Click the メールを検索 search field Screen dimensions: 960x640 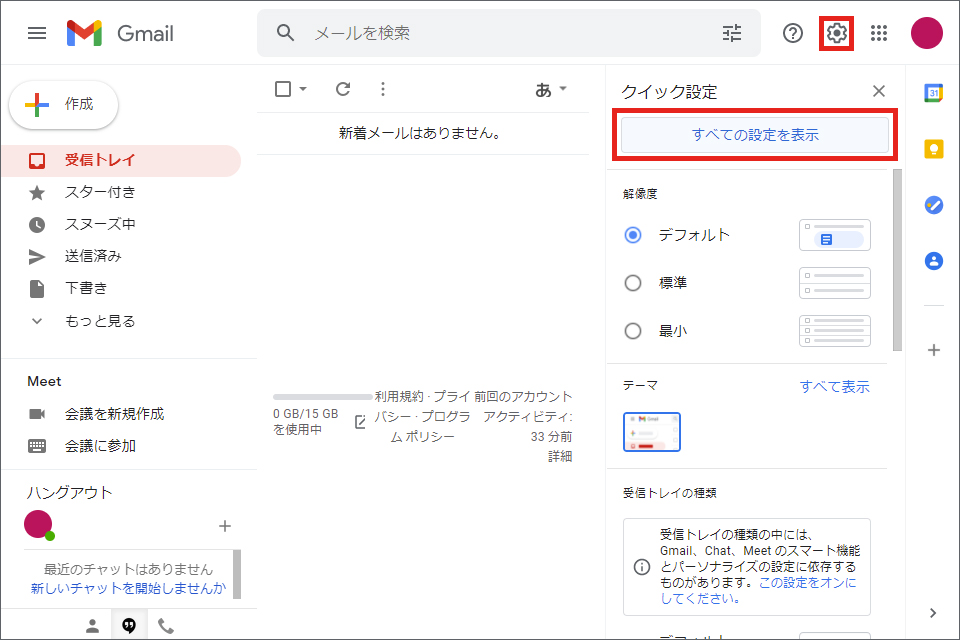click(510, 33)
